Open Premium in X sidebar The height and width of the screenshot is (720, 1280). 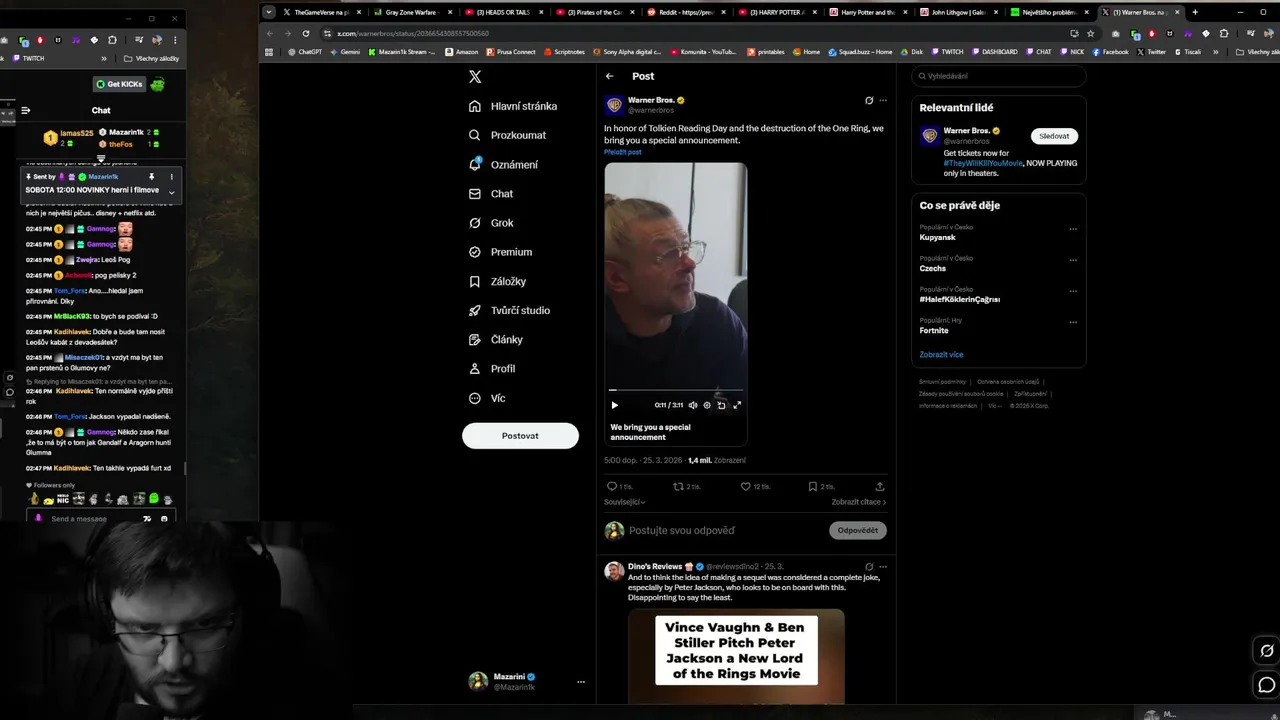point(500,252)
